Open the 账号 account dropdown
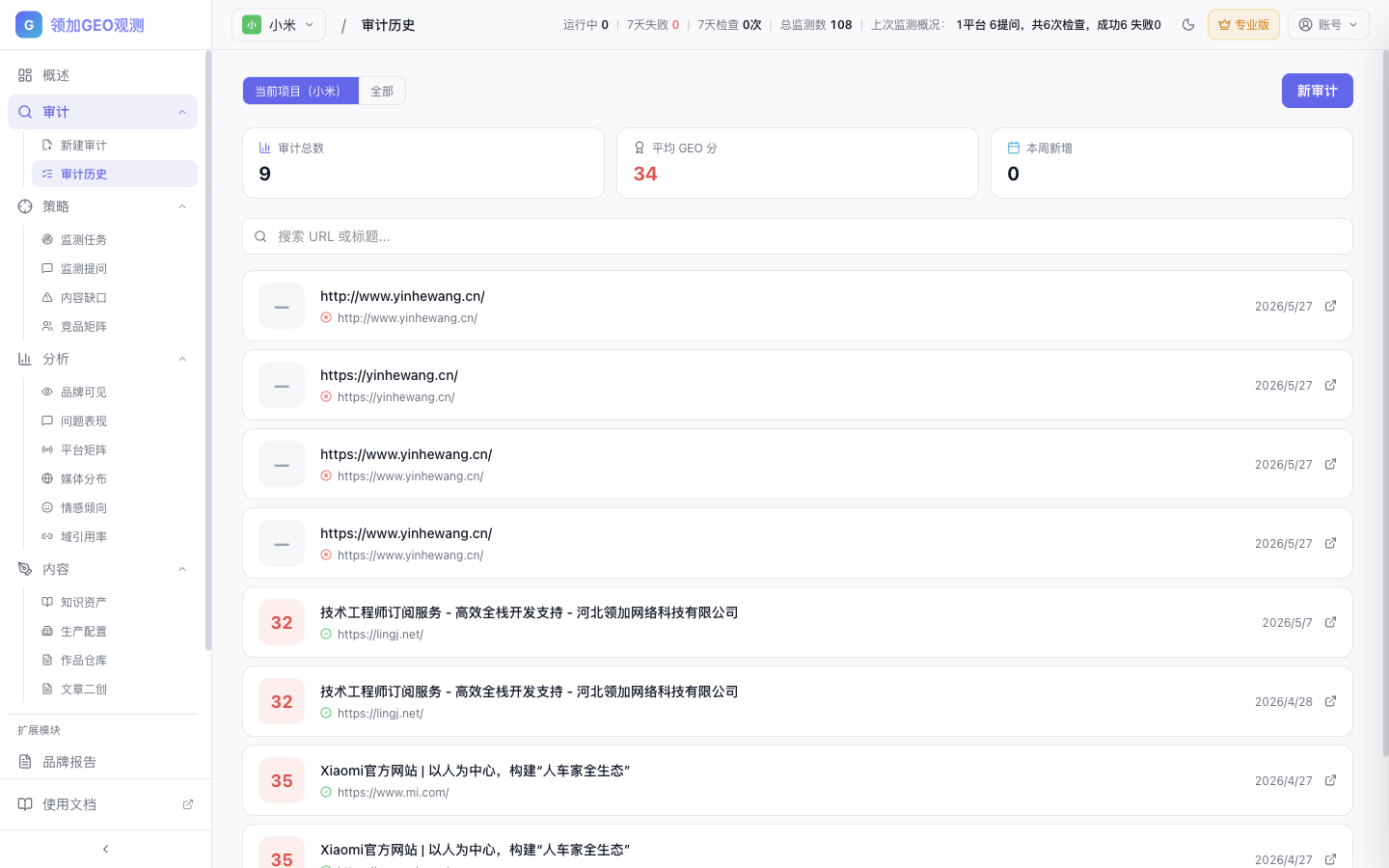The image size is (1389, 868). (1328, 25)
